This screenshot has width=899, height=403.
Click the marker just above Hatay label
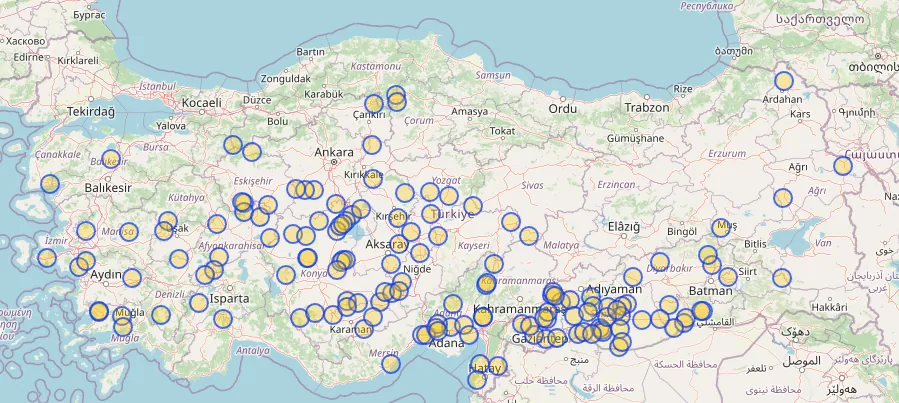481,363
